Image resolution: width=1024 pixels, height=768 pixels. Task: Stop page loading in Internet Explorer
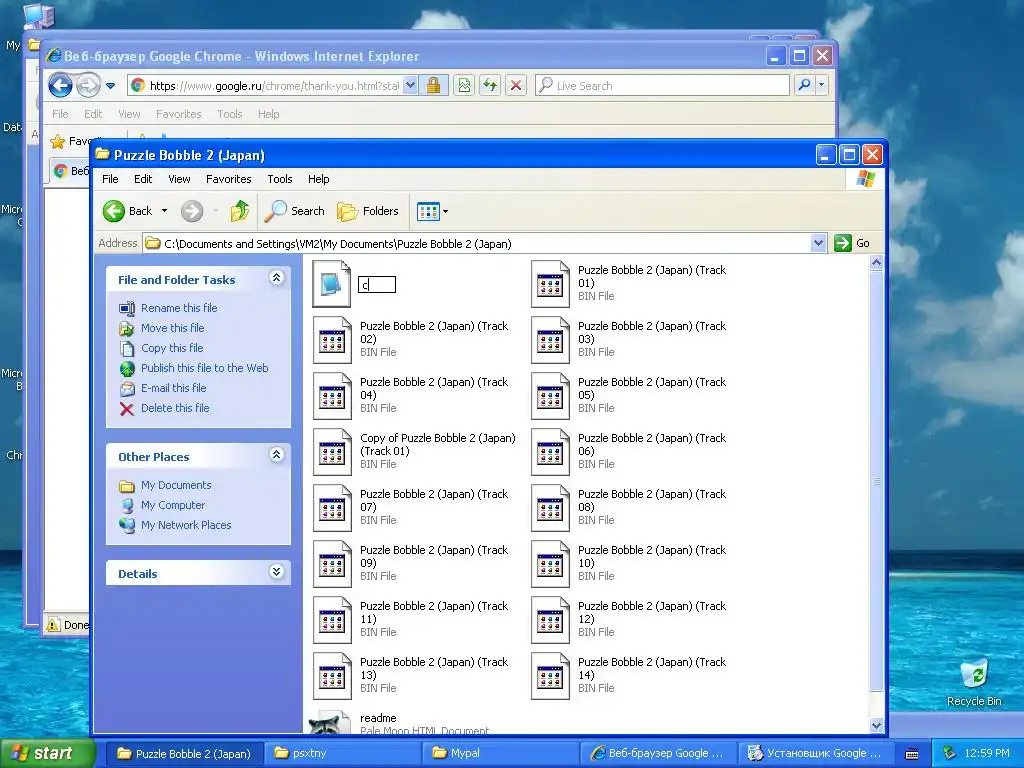point(516,86)
